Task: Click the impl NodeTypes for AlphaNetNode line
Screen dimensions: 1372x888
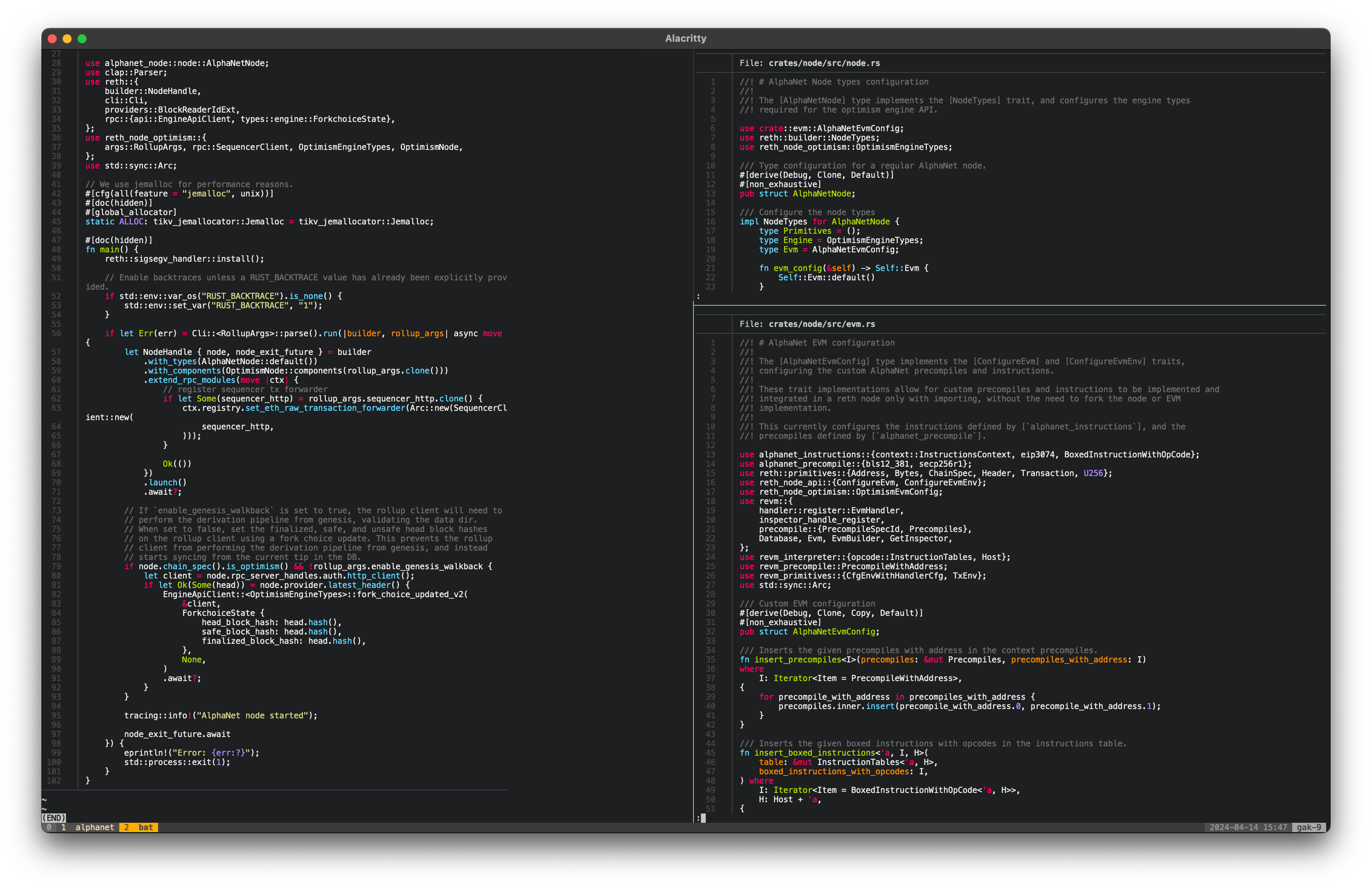Action: coord(819,222)
